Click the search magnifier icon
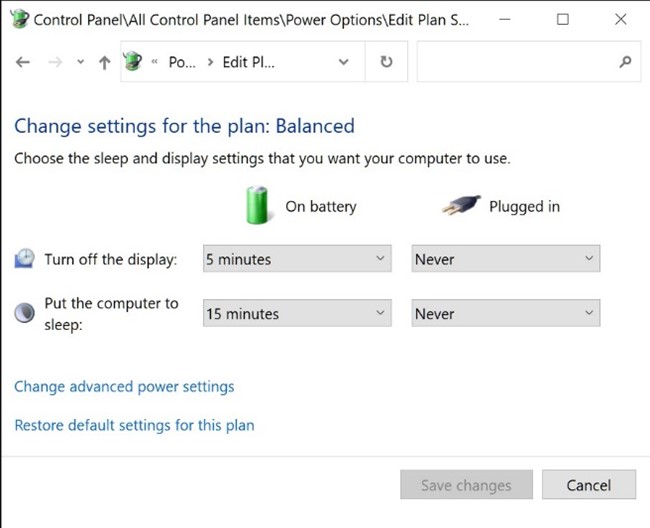The height and width of the screenshot is (528, 650). pos(625,62)
